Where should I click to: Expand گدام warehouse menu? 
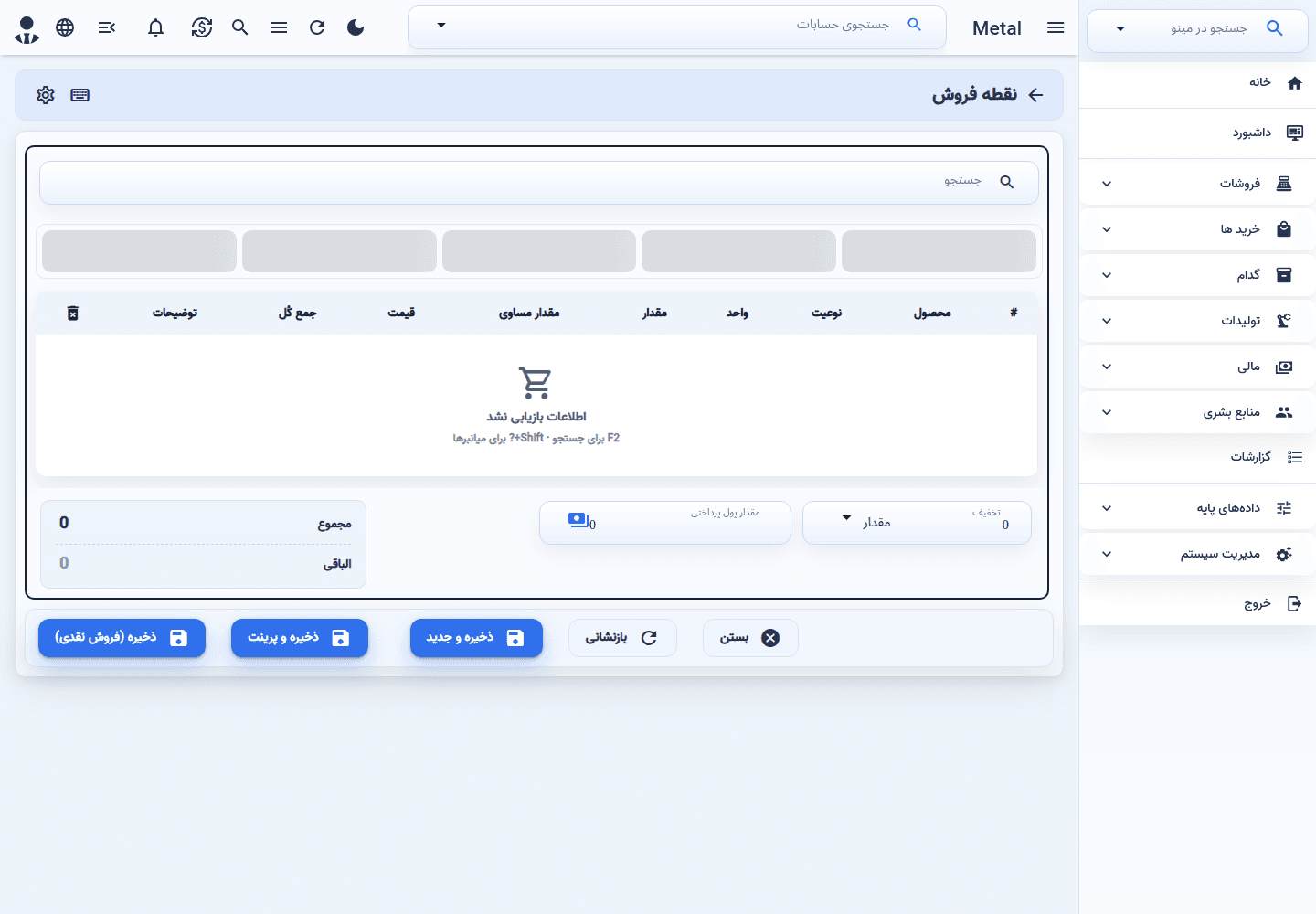click(1197, 275)
